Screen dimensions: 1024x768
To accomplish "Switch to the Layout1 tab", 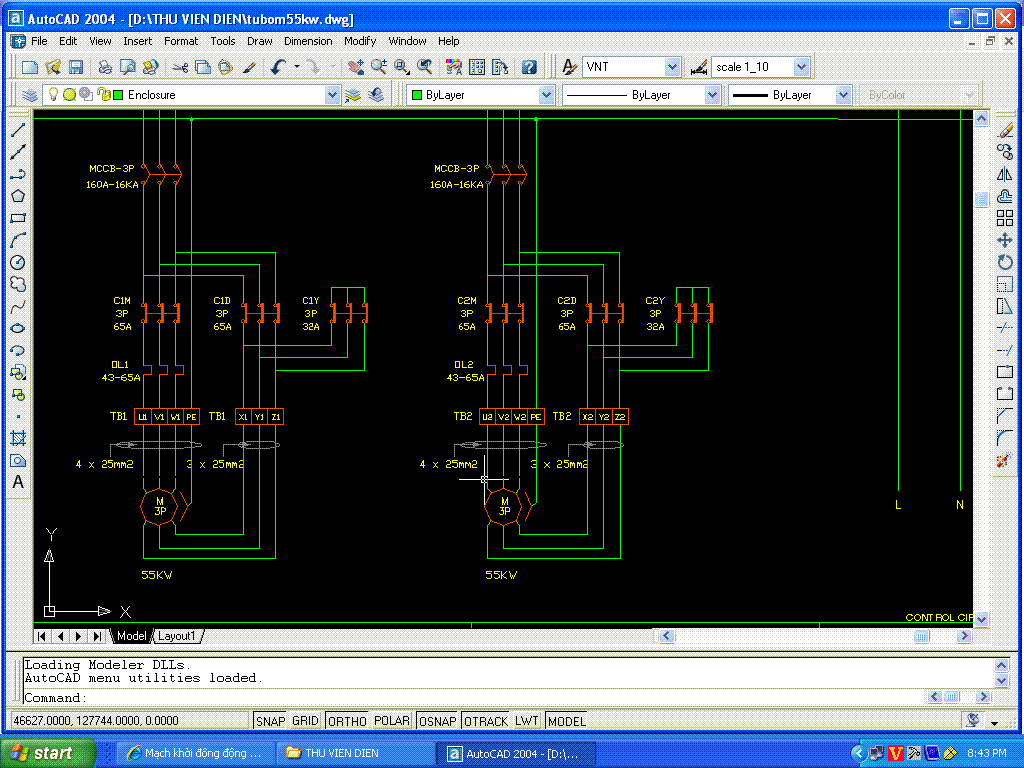I will (x=178, y=636).
